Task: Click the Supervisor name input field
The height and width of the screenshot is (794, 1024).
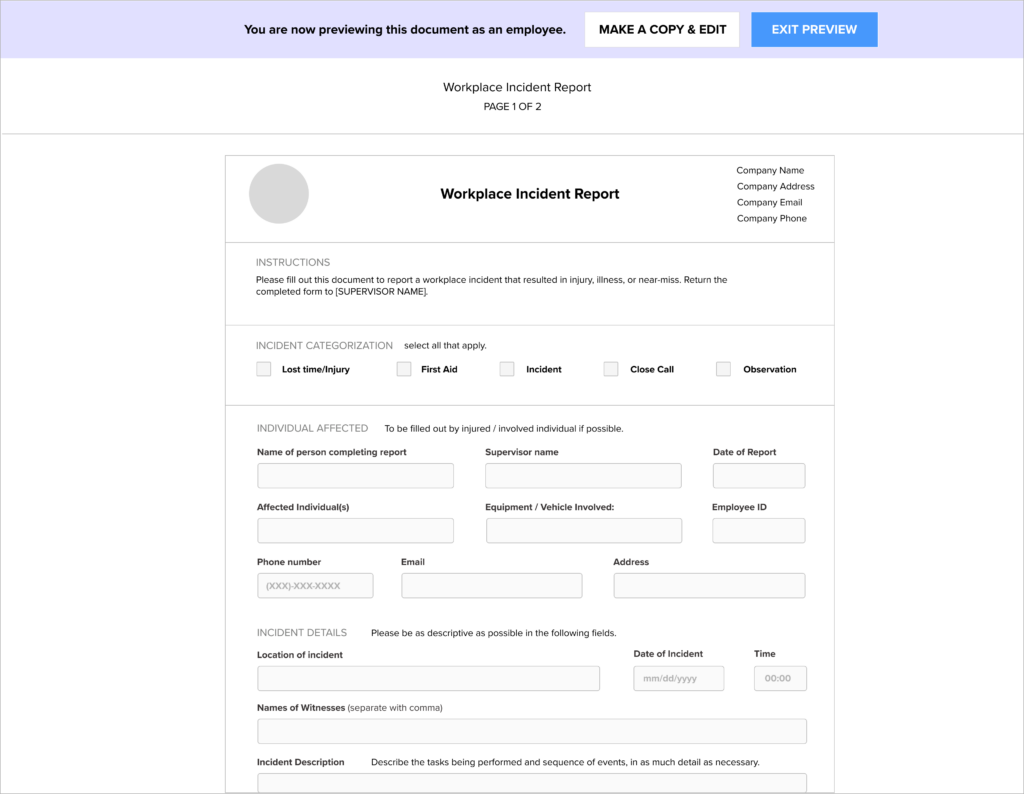Action: coord(583,476)
